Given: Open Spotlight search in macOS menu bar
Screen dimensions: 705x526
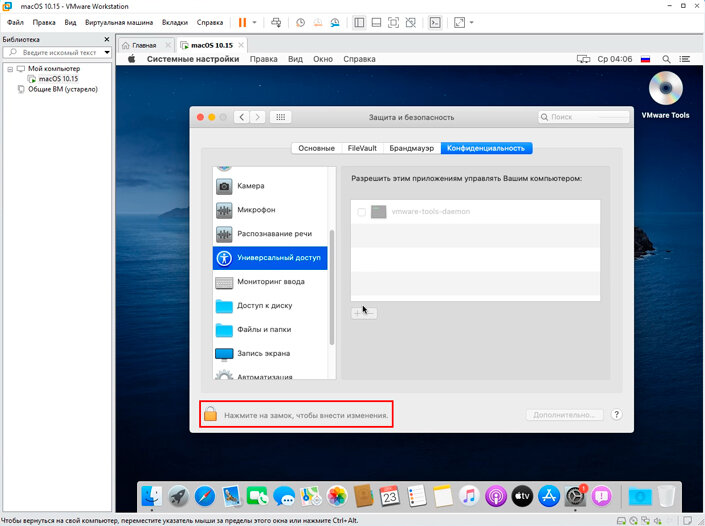Looking at the screenshot, I should pyautogui.click(x=666, y=59).
